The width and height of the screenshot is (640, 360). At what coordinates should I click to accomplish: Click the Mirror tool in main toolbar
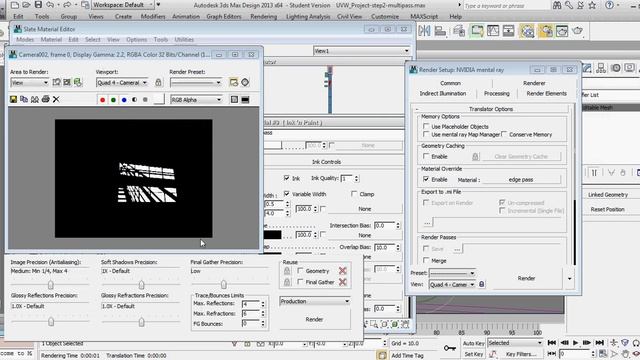(x=424, y=31)
